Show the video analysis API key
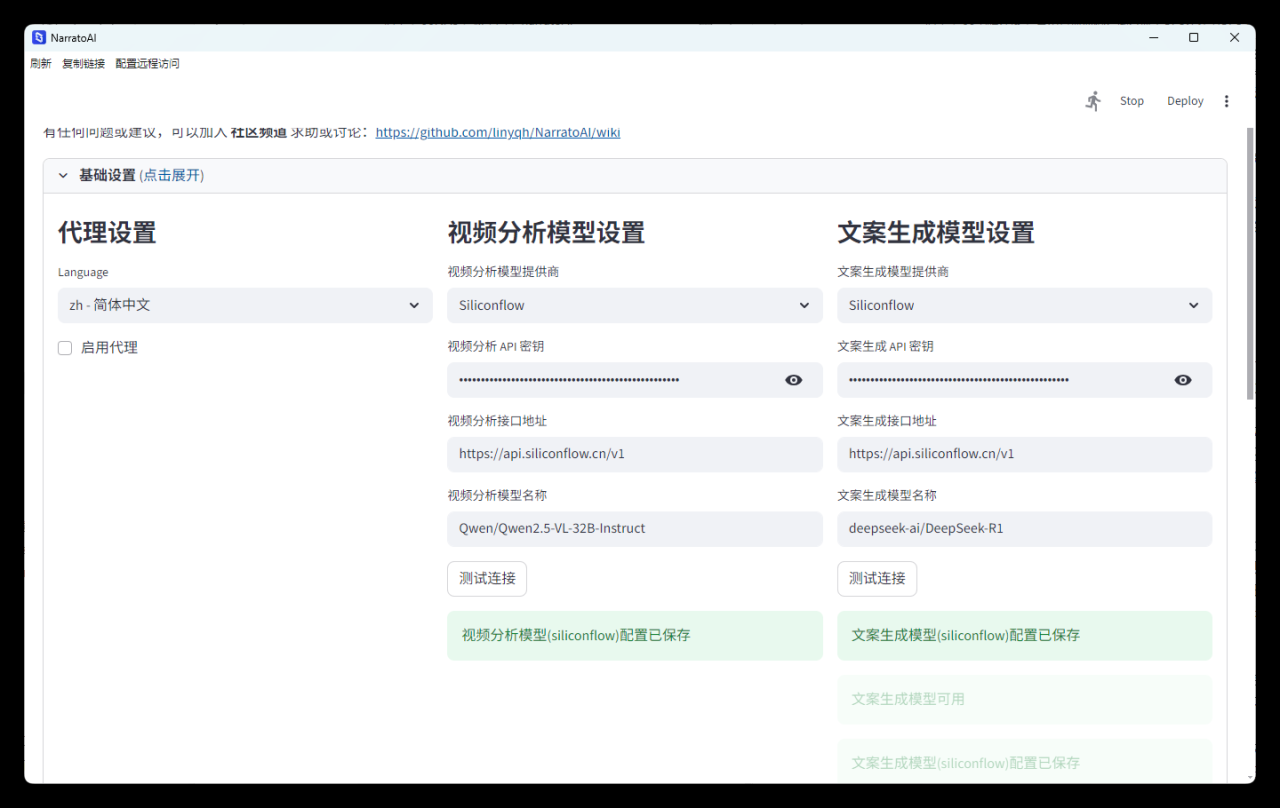1280x808 pixels. (x=794, y=380)
